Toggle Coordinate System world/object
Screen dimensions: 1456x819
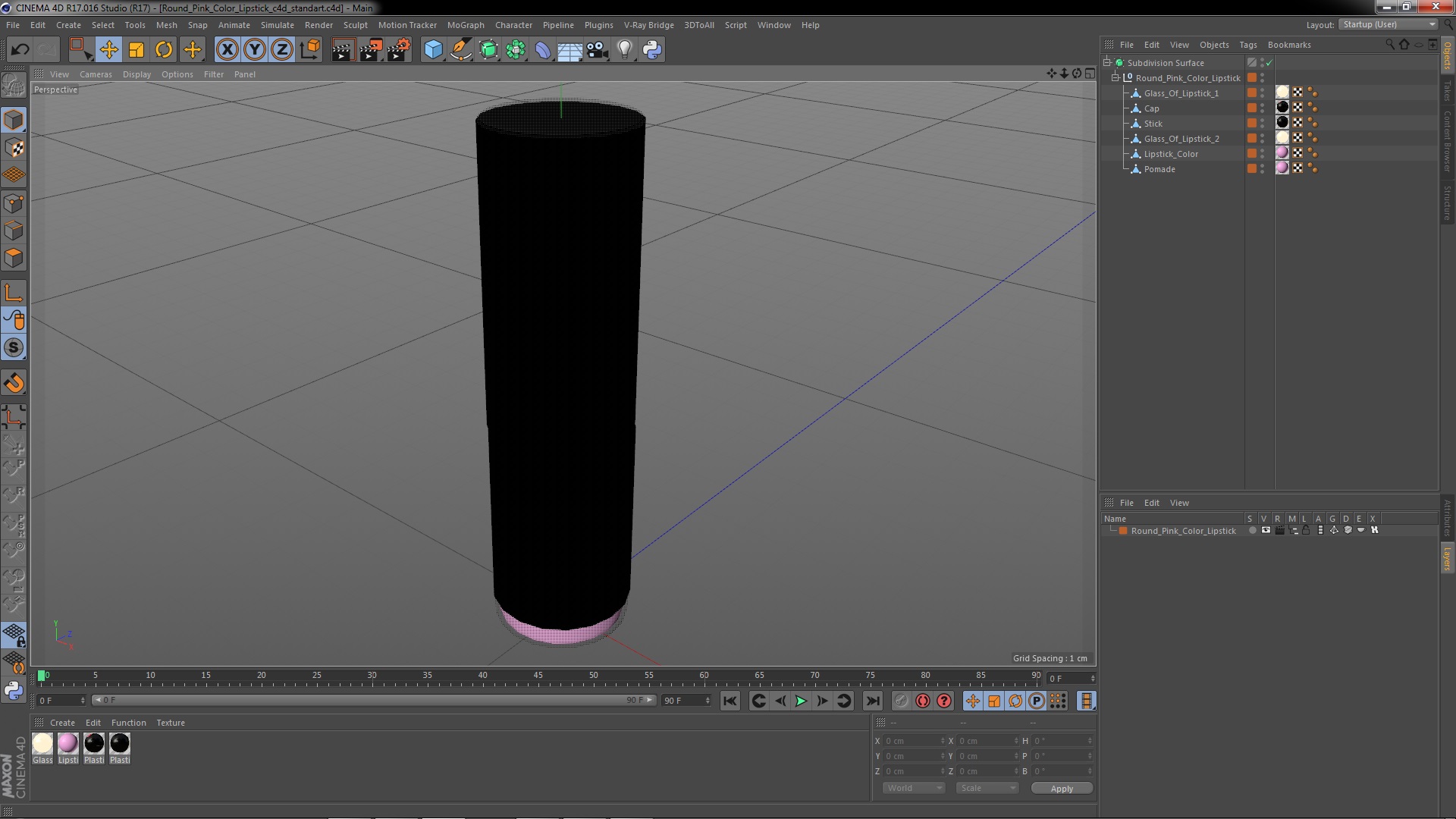pos(309,50)
